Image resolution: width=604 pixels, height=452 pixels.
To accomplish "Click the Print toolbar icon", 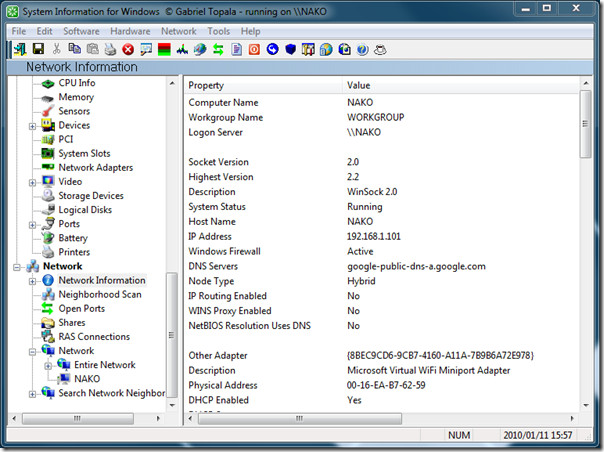I will [x=110, y=49].
